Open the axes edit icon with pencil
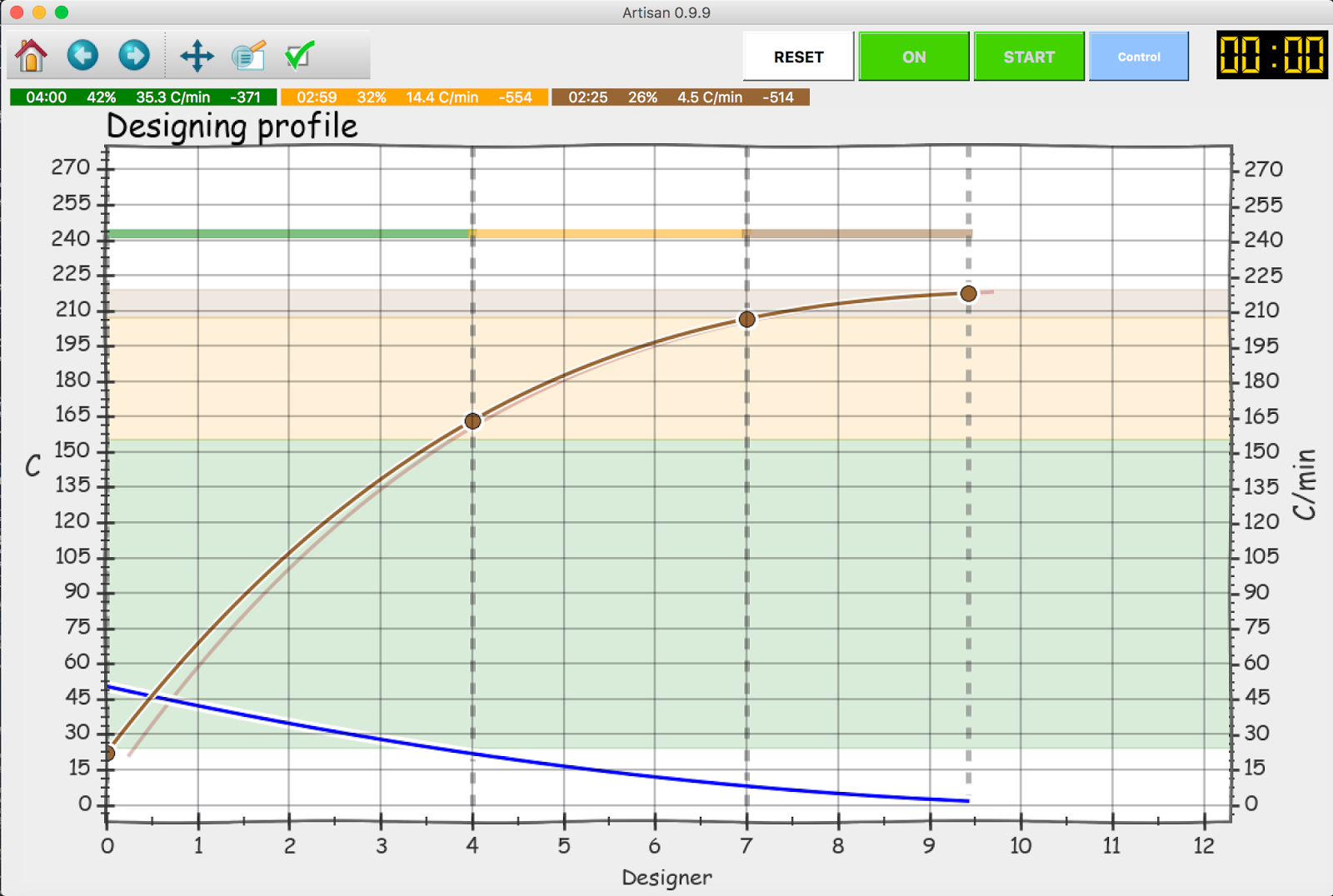The width and height of the screenshot is (1333, 896). 247,55
